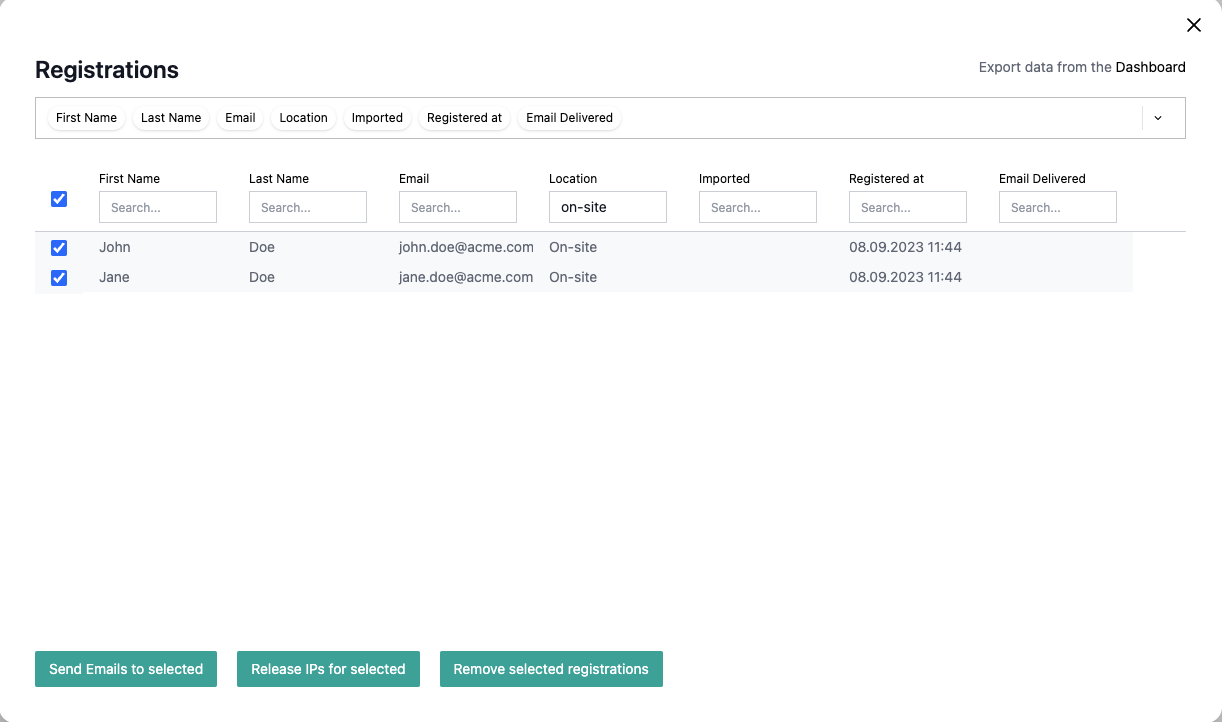Uncheck the select-all checkbox in header
The height and width of the screenshot is (722, 1222).
coord(59,199)
